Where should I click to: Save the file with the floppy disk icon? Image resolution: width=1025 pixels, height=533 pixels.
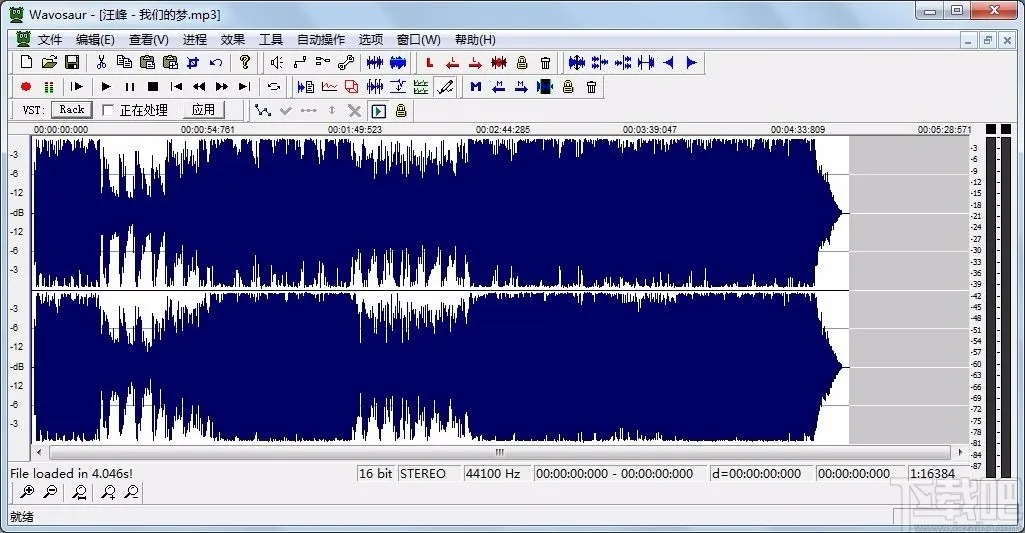(72, 62)
